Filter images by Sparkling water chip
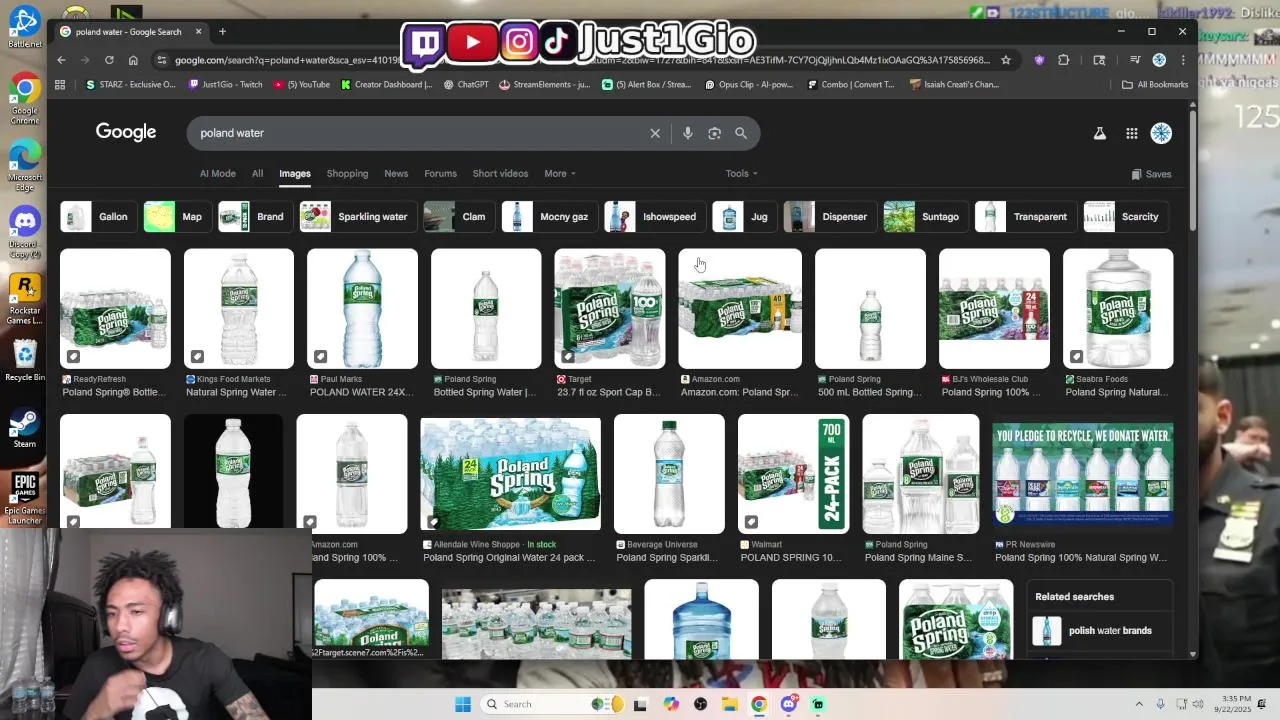1280x720 pixels. 356,217
